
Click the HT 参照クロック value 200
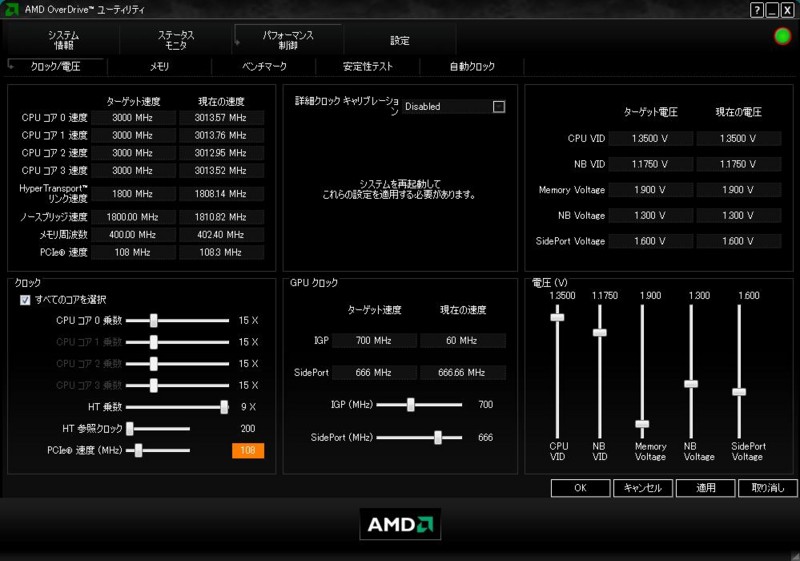point(248,428)
